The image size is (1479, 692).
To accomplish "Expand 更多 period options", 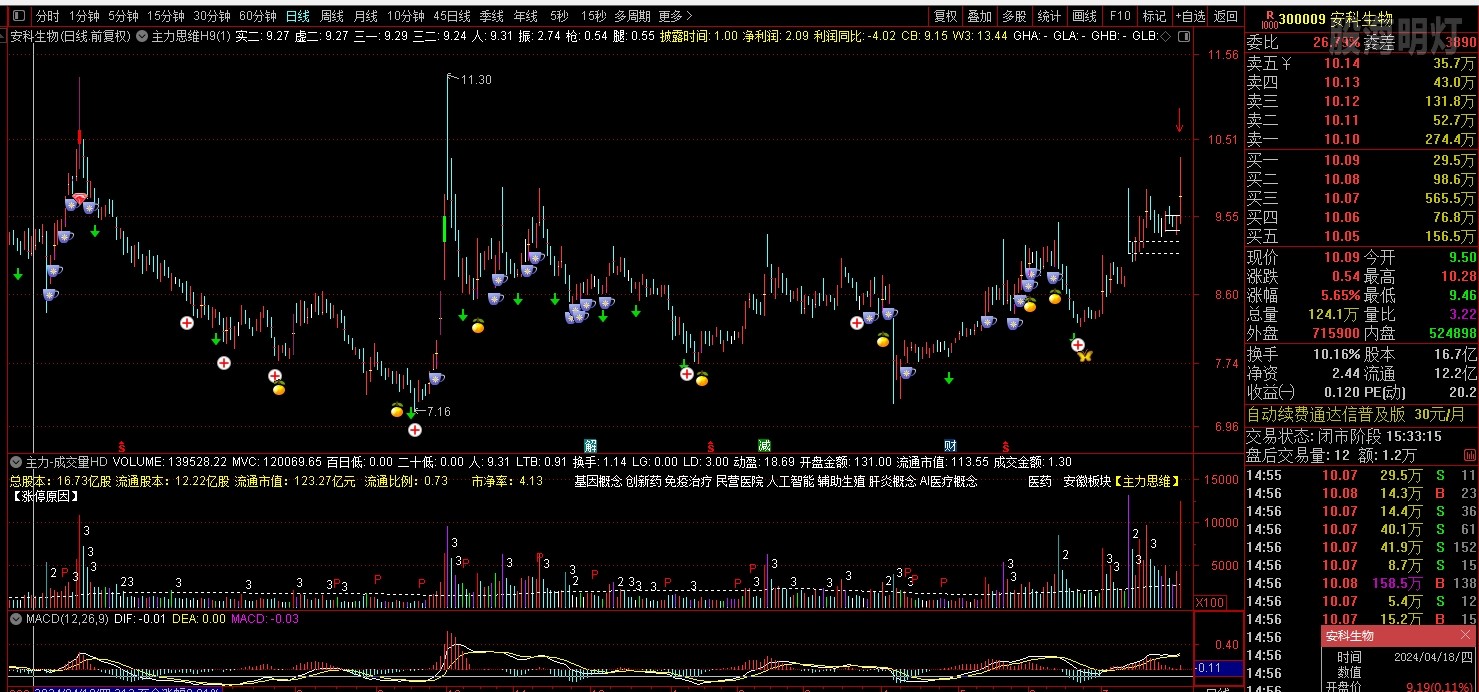I will (675, 17).
